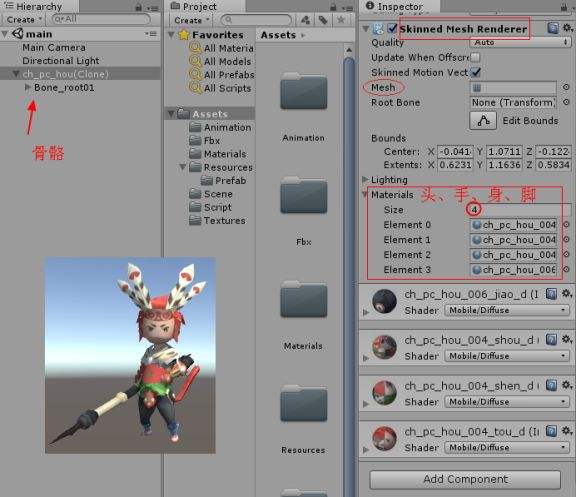576x497 pixels.
Task: Select All Prefabs favorite search
Action: [228, 75]
